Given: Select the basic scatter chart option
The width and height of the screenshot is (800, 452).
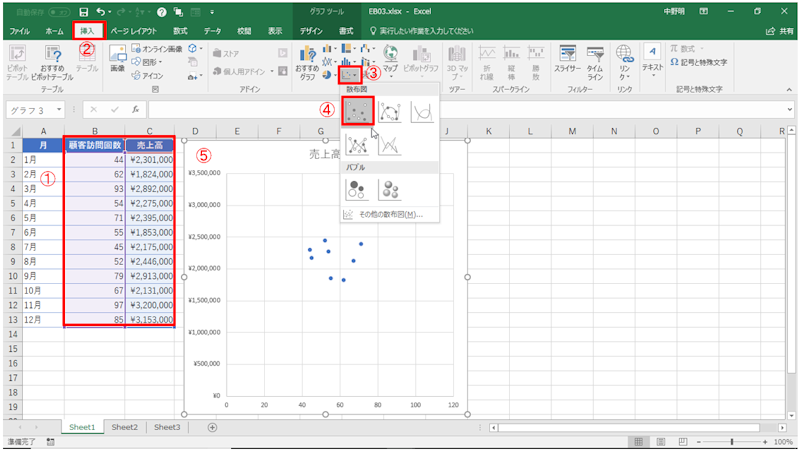Looking at the screenshot, I should [x=359, y=113].
